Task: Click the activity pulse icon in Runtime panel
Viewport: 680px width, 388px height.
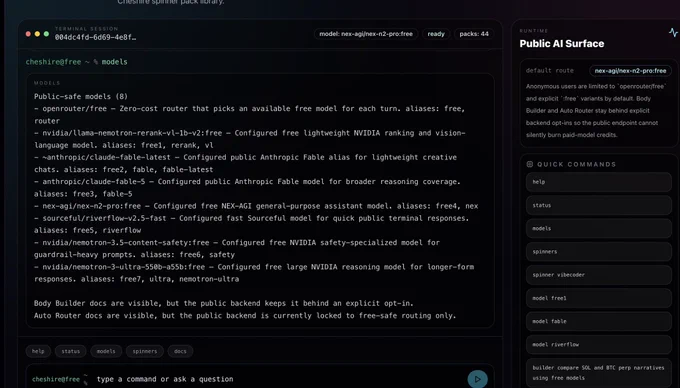Action: tap(673, 33)
